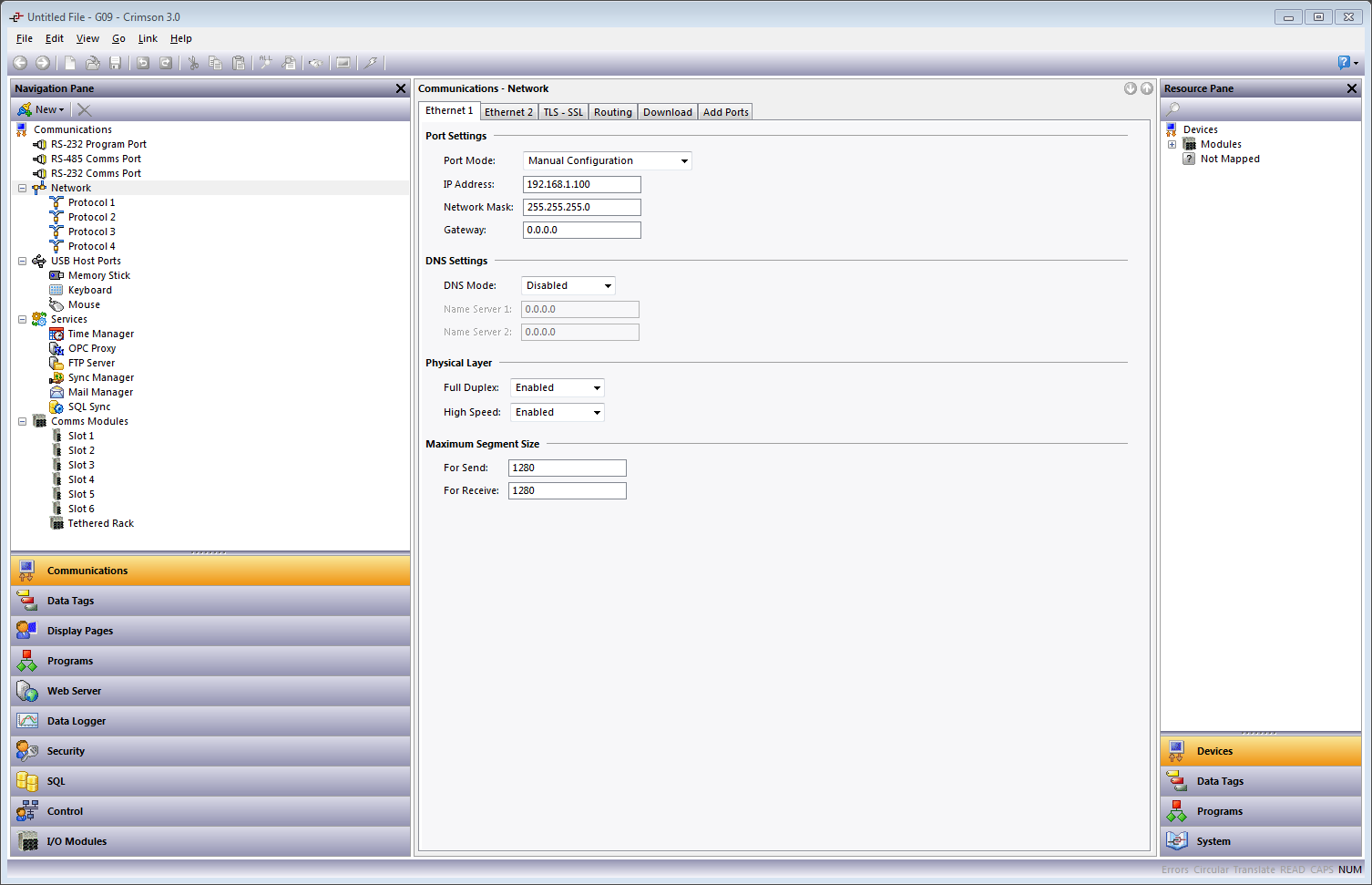This screenshot has height=885, width=1372.
Task: Switch to the Ethernet 2 tab
Action: click(508, 112)
